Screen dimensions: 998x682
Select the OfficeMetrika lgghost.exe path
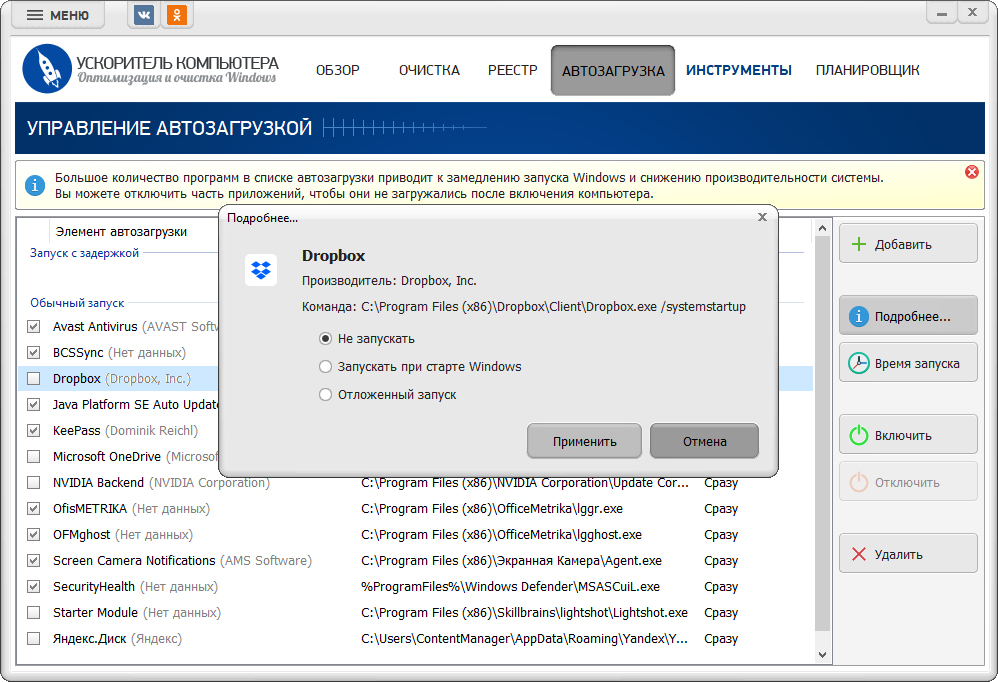(502, 535)
